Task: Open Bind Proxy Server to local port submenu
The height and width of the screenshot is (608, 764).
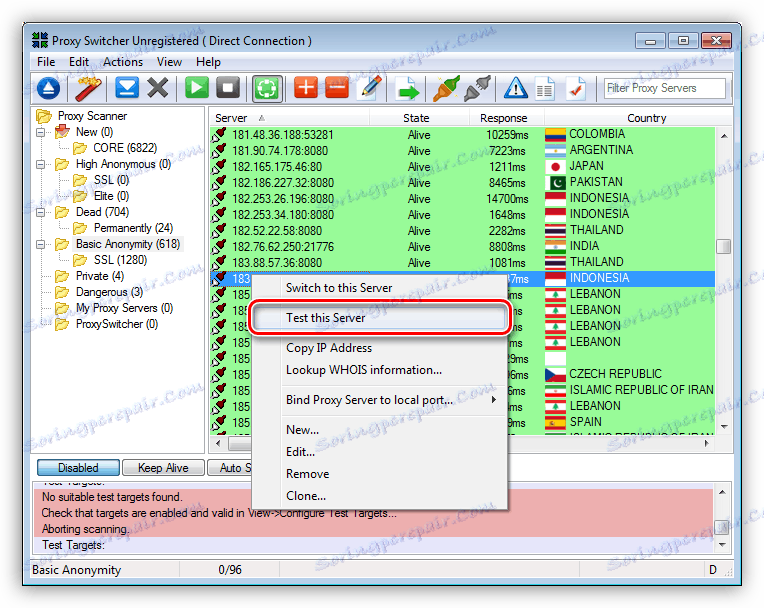Action: 380,400
